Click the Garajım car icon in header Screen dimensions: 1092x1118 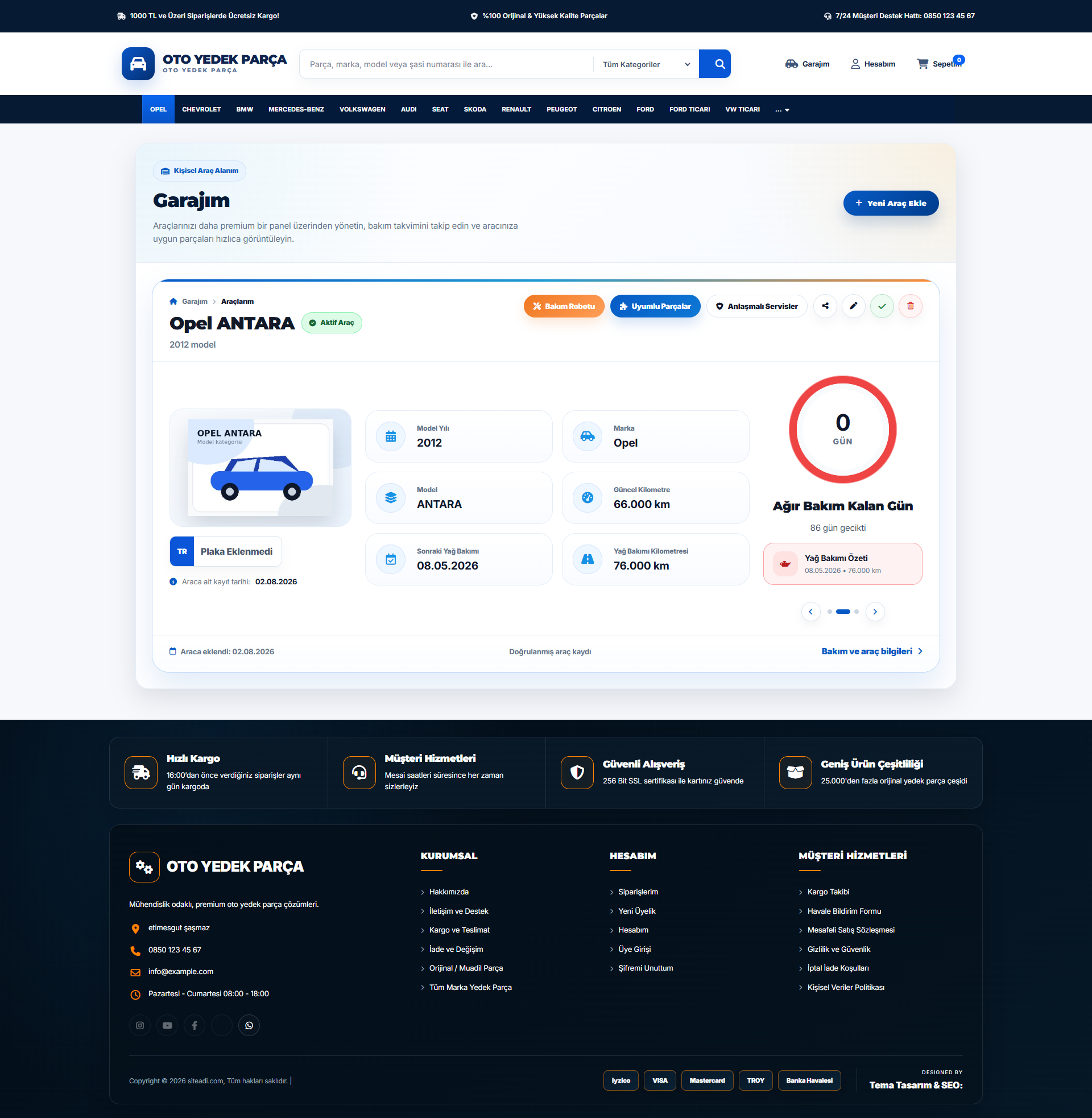(792, 64)
